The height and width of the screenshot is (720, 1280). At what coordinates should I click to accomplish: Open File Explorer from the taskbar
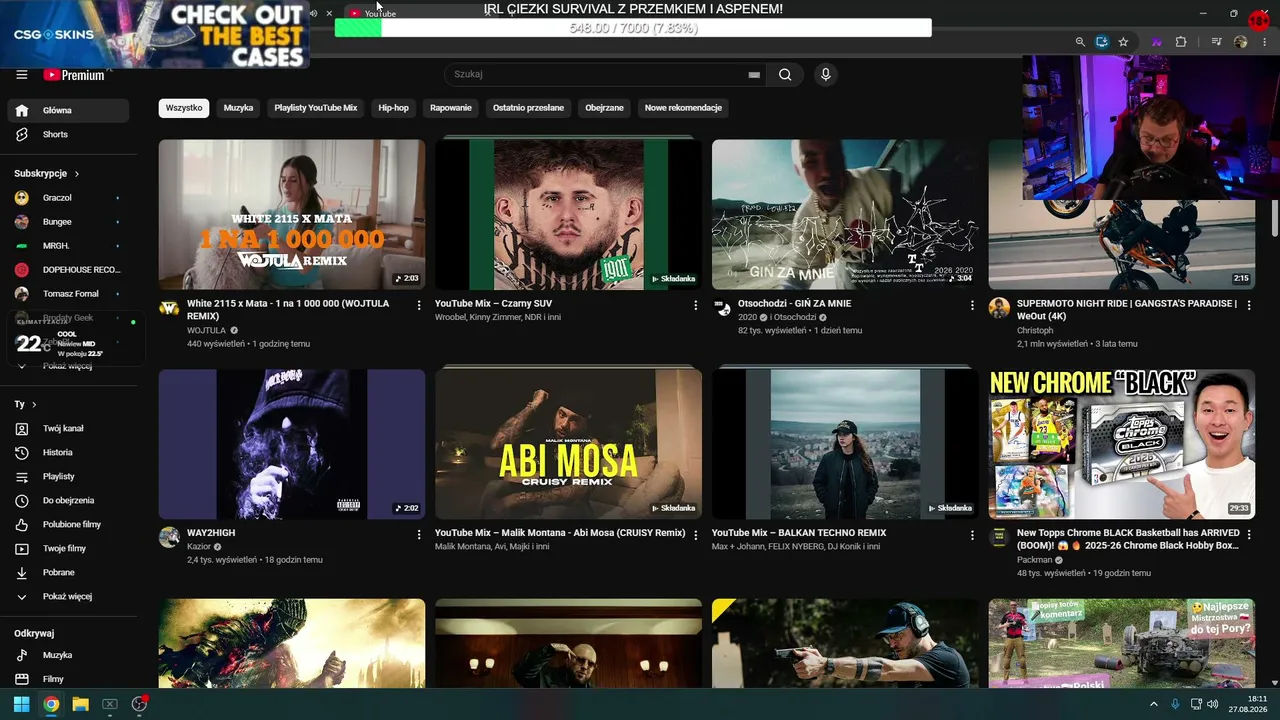tap(80, 704)
